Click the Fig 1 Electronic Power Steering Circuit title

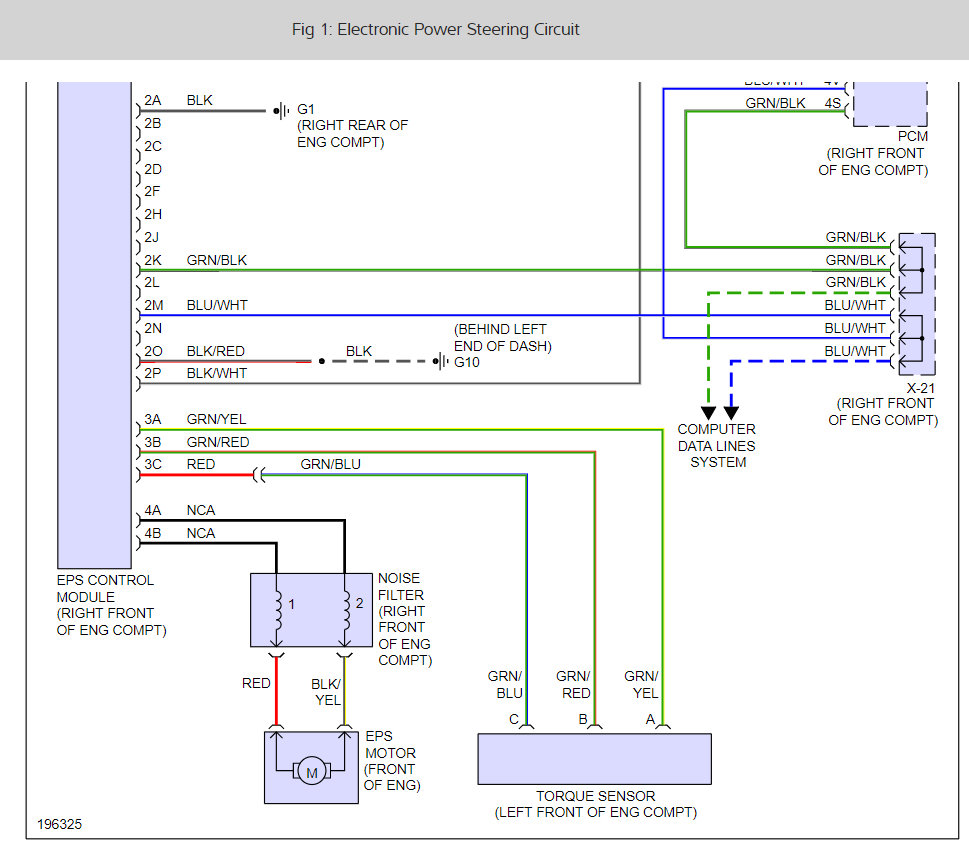(x=435, y=30)
